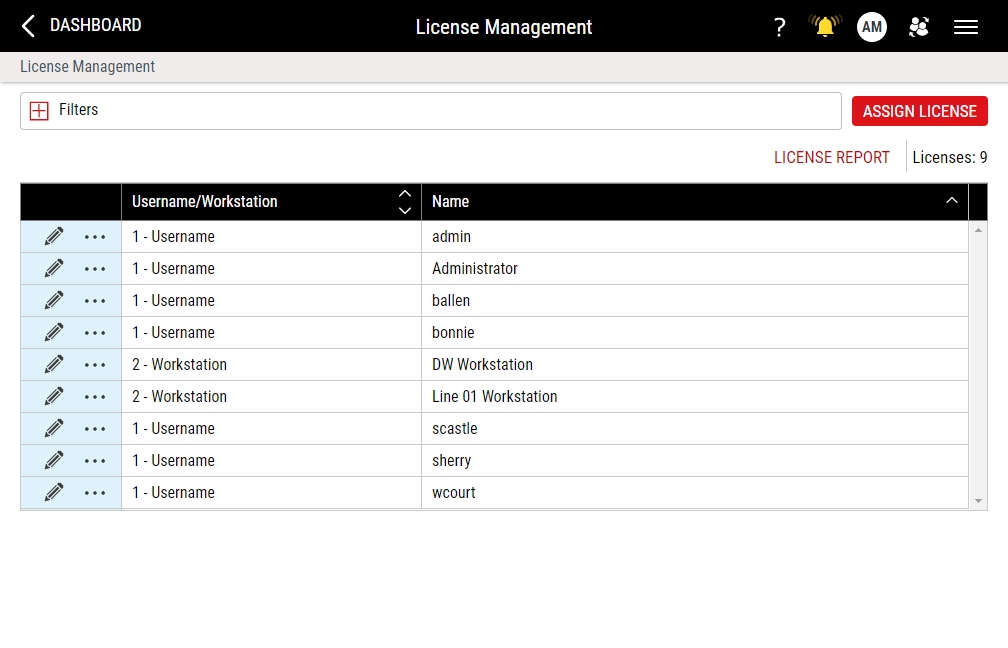Screen dimensions: 1008x648
Task: Edit the ballen license row
Action: point(54,301)
